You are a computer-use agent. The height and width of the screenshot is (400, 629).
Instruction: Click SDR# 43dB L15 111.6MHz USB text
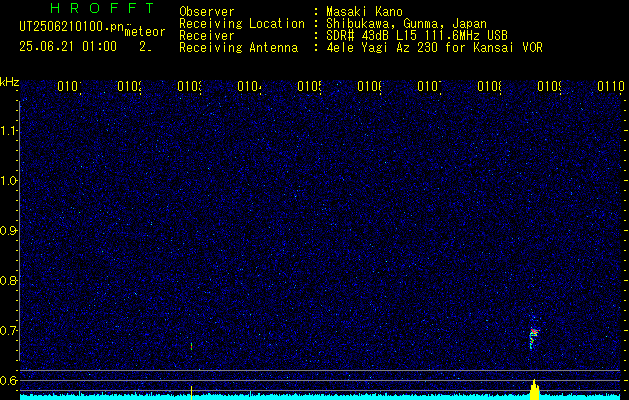[x=417, y=36]
